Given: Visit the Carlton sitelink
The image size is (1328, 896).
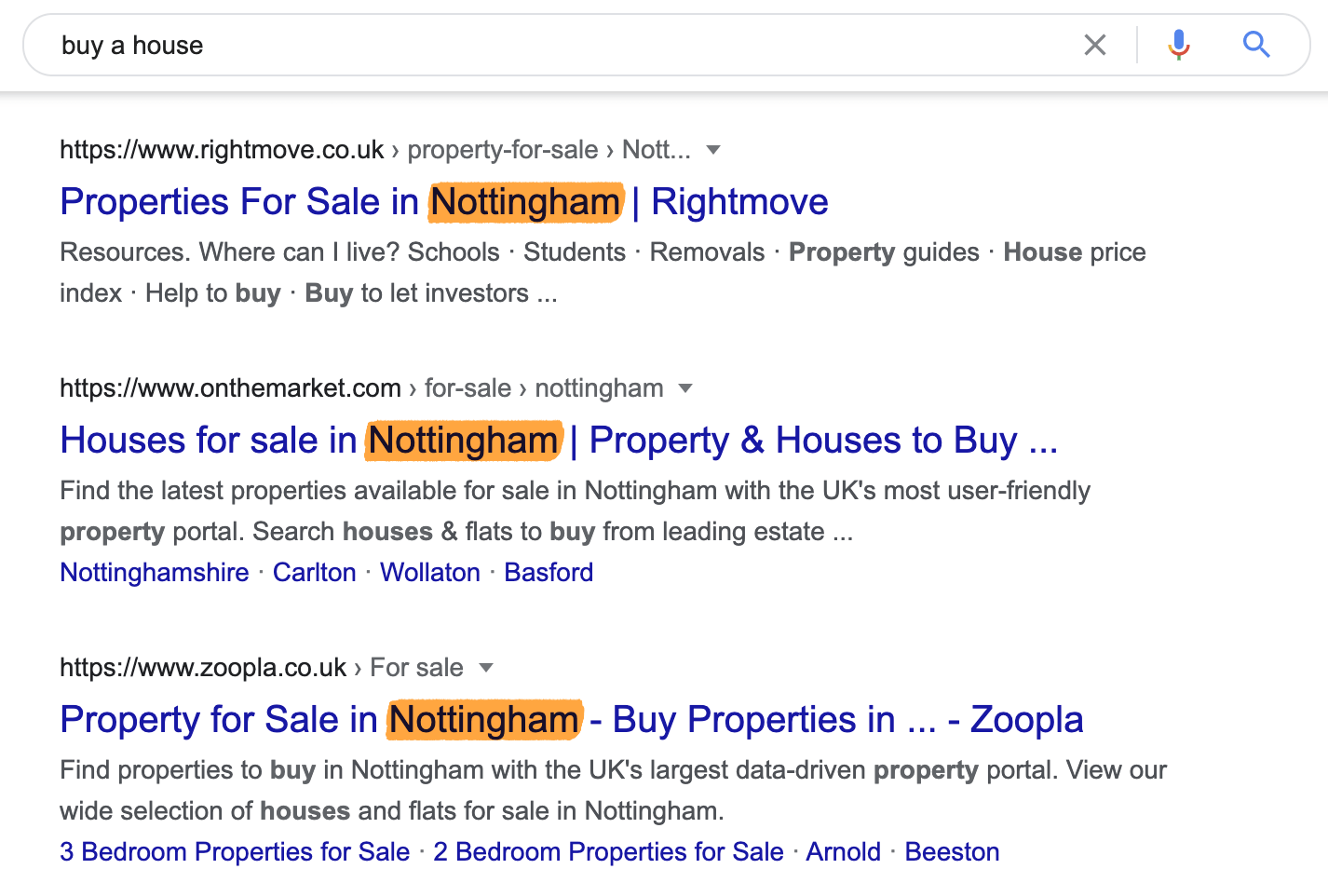Looking at the screenshot, I should pos(314,573).
